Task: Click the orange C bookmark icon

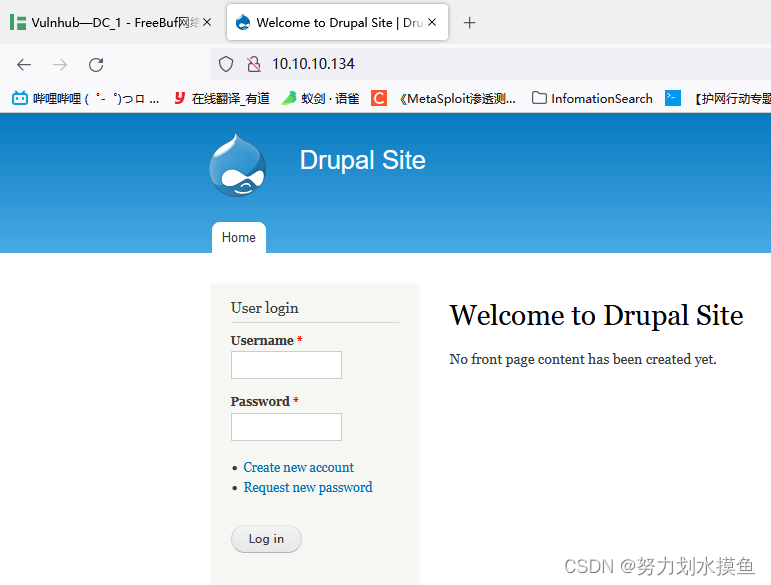Action: pos(379,98)
